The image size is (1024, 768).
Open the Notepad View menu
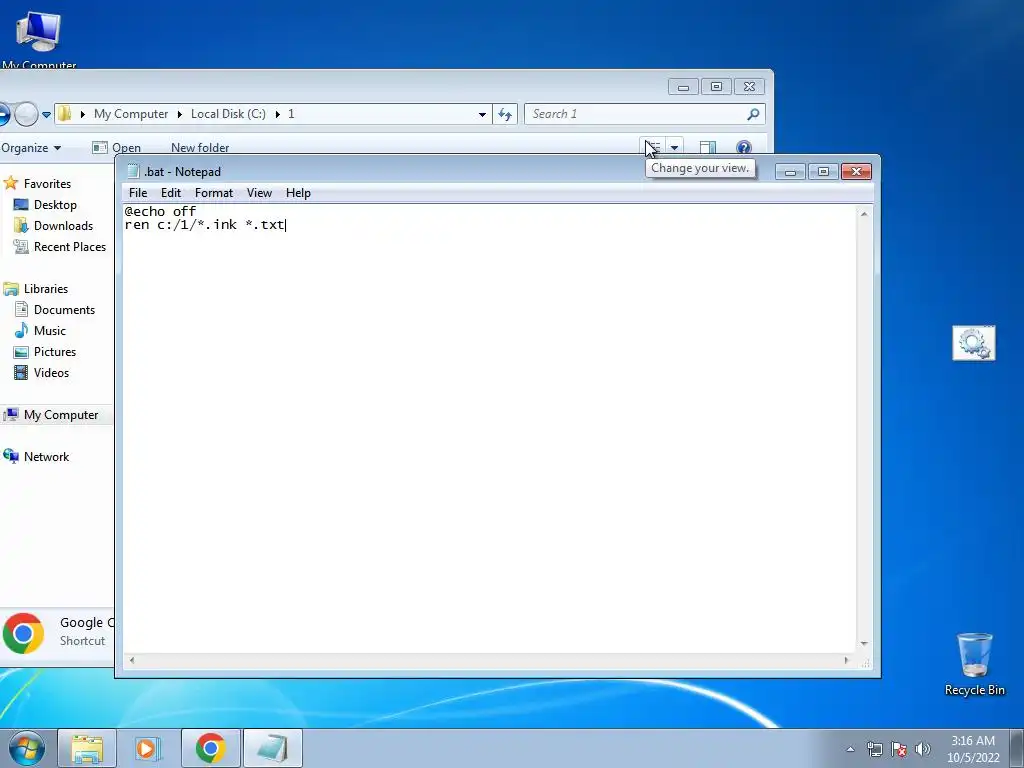(x=259, y=193)
